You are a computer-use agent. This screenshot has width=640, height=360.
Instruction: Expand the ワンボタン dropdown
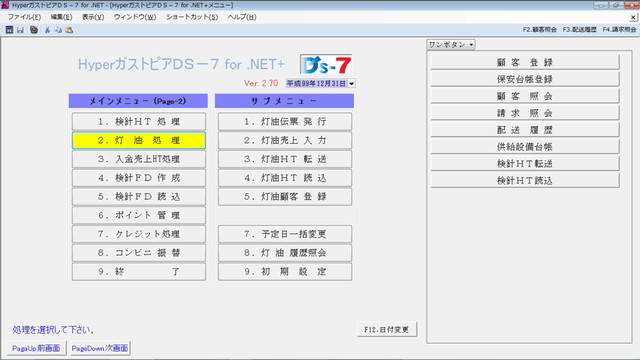point(451,44)
